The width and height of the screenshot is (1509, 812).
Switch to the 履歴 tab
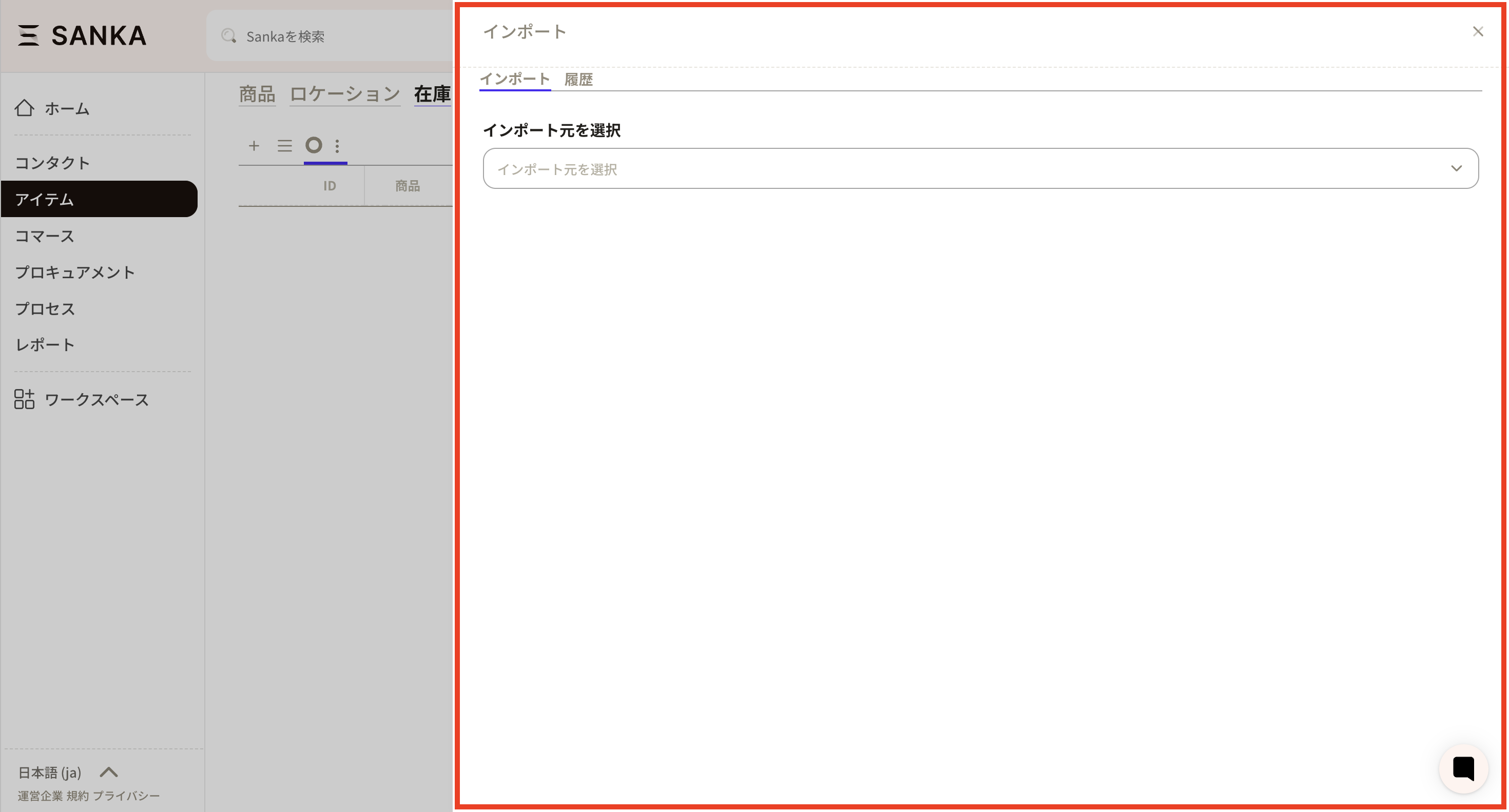click(x=578, y=80)
